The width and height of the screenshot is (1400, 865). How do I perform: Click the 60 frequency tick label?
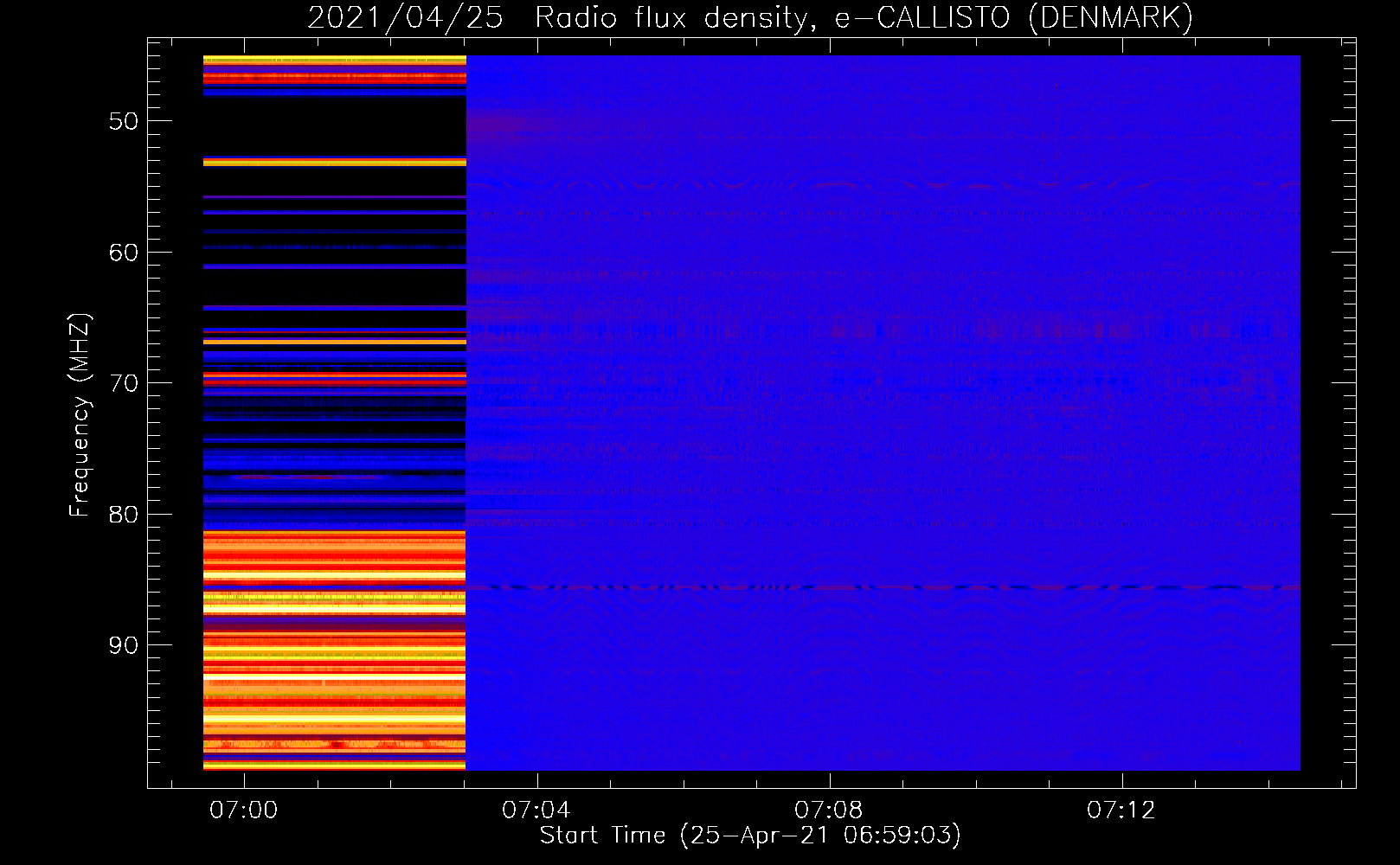[124, 253]
